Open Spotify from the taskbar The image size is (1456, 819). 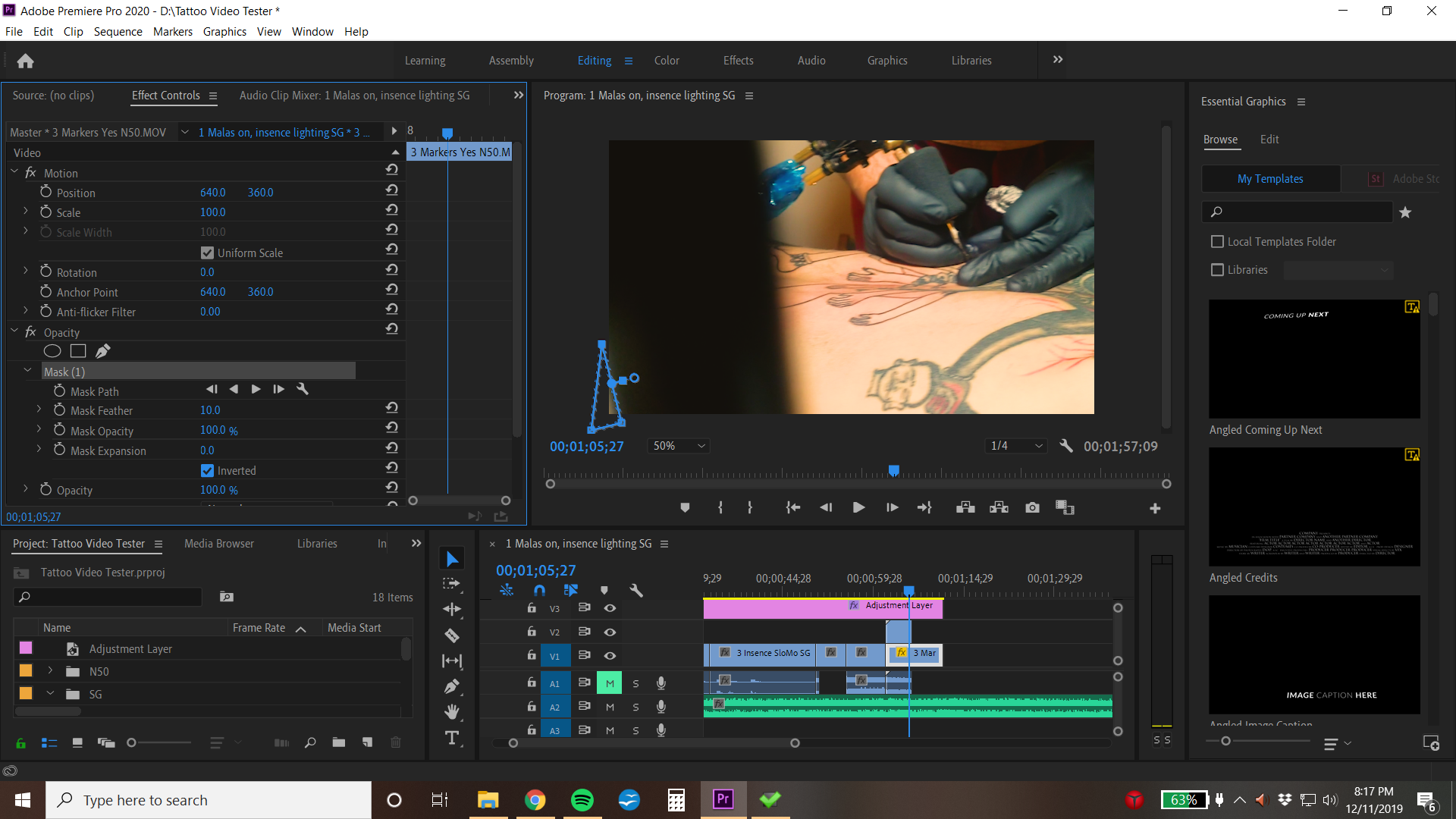(582, 800)
